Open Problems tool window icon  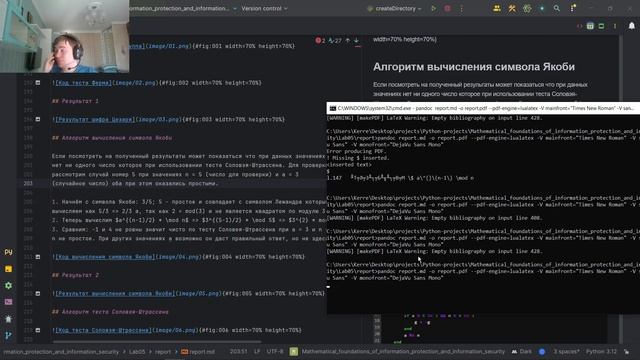coord(8,319)
